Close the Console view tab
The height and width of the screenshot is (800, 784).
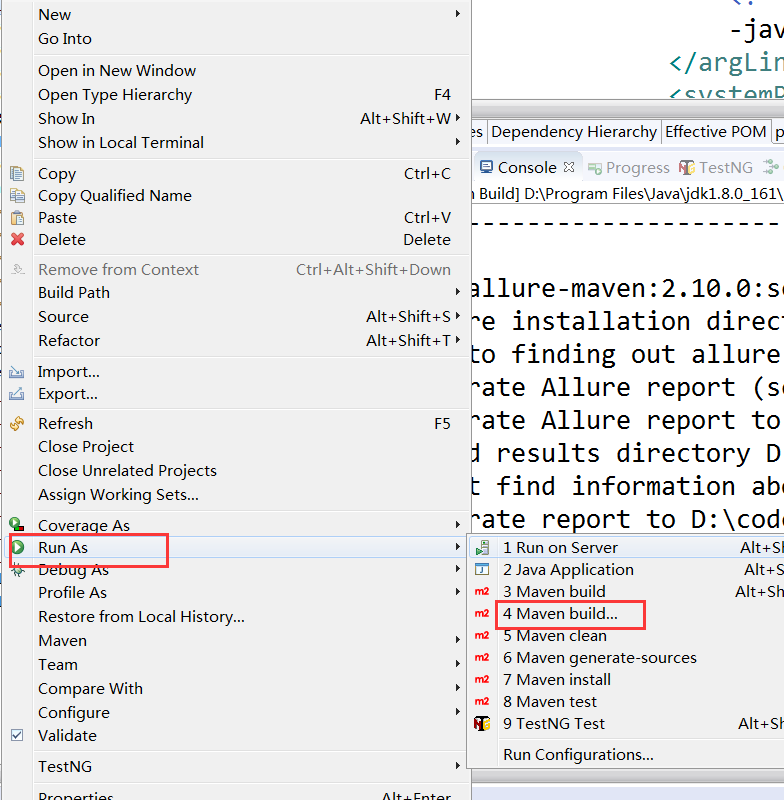pyautogui.click(x=569, y=167)
